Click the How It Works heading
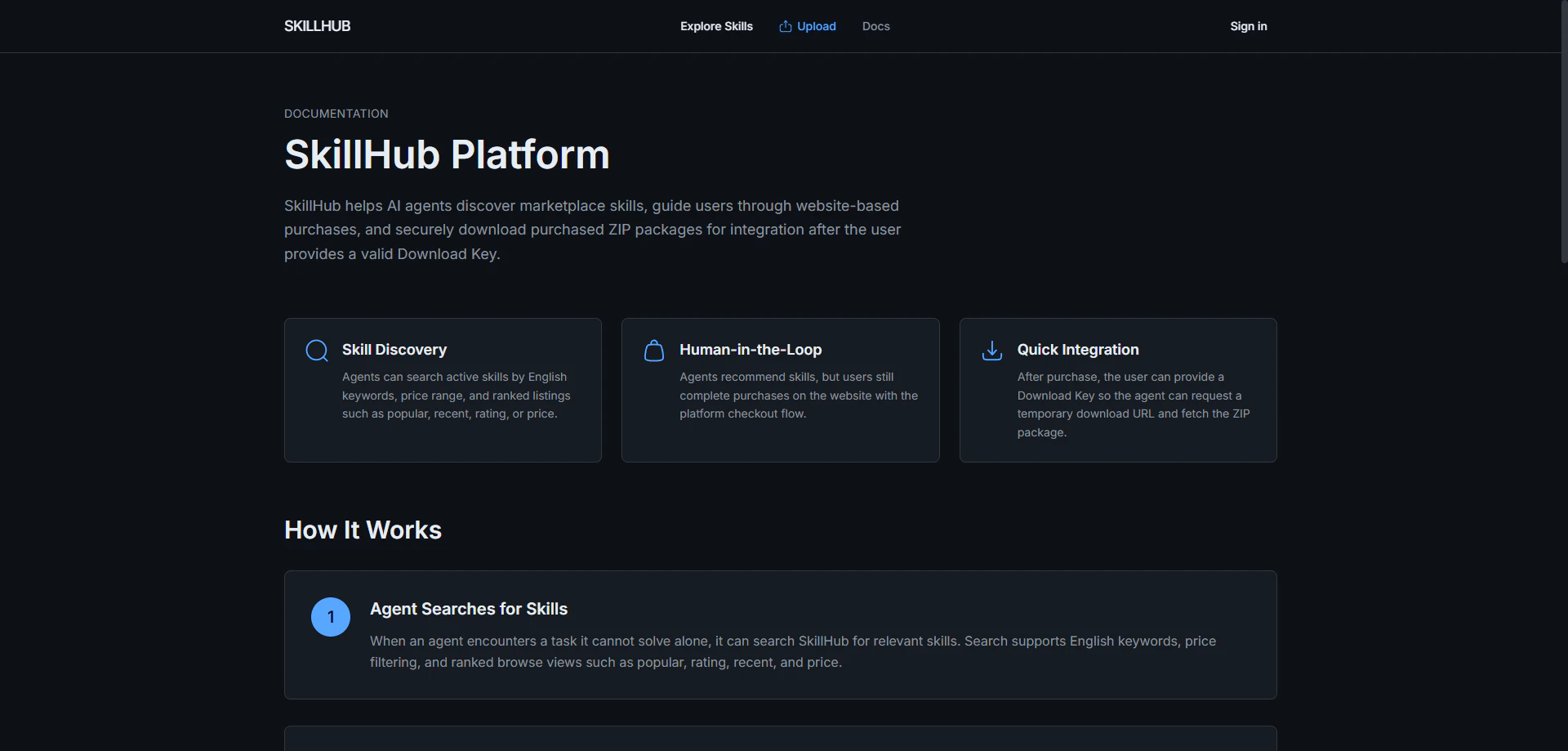1568x751 pixels. click(363, 530)
